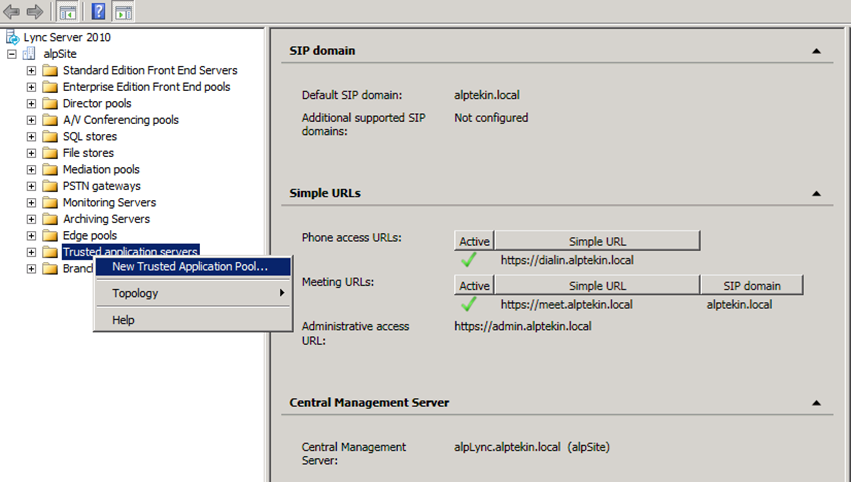
Task: Collapse the Central Management Server section arrow
Action: [816, 403]
